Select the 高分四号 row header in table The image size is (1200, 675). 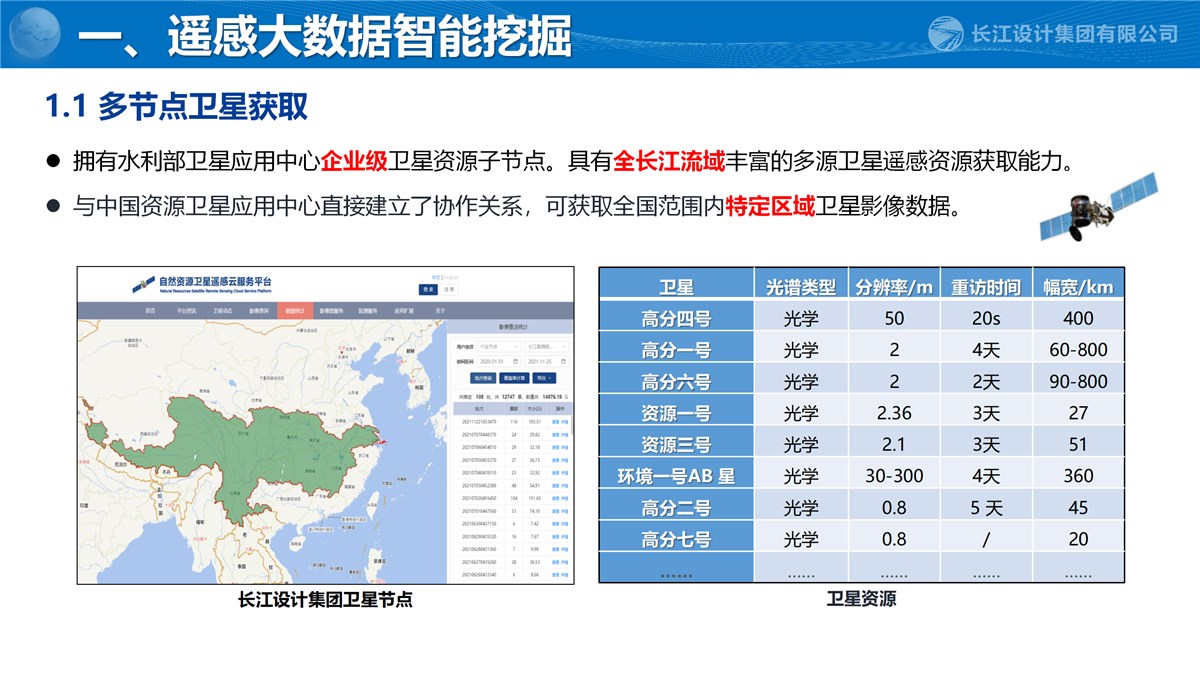[675, 319]
